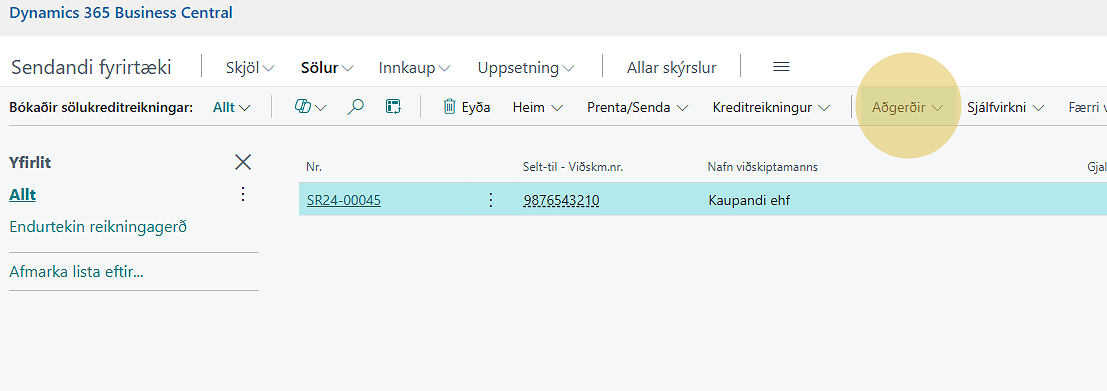Click the Yfirlit pane heading
This screenshot has height=391, width=1107.
[x=30, y=163]
